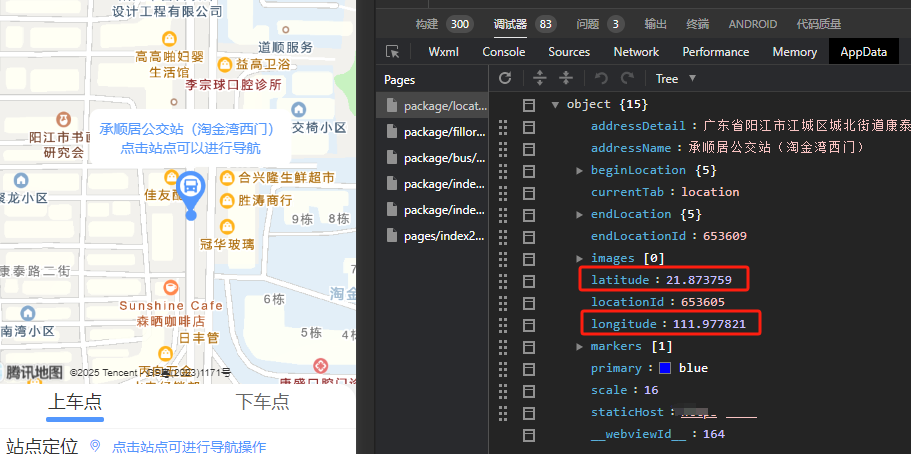Click the drag handle on locationId row
The width and height of the screenshot is (911, 454).
[x=503, y=303]
